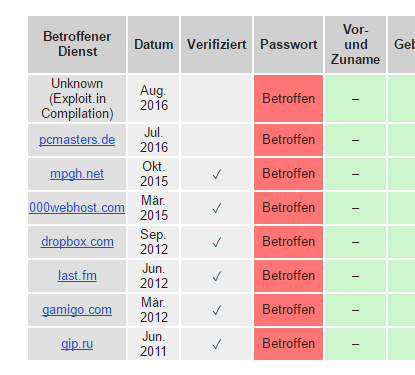
Task: Follow the gamigo.com link
Action: coord(77,310)
